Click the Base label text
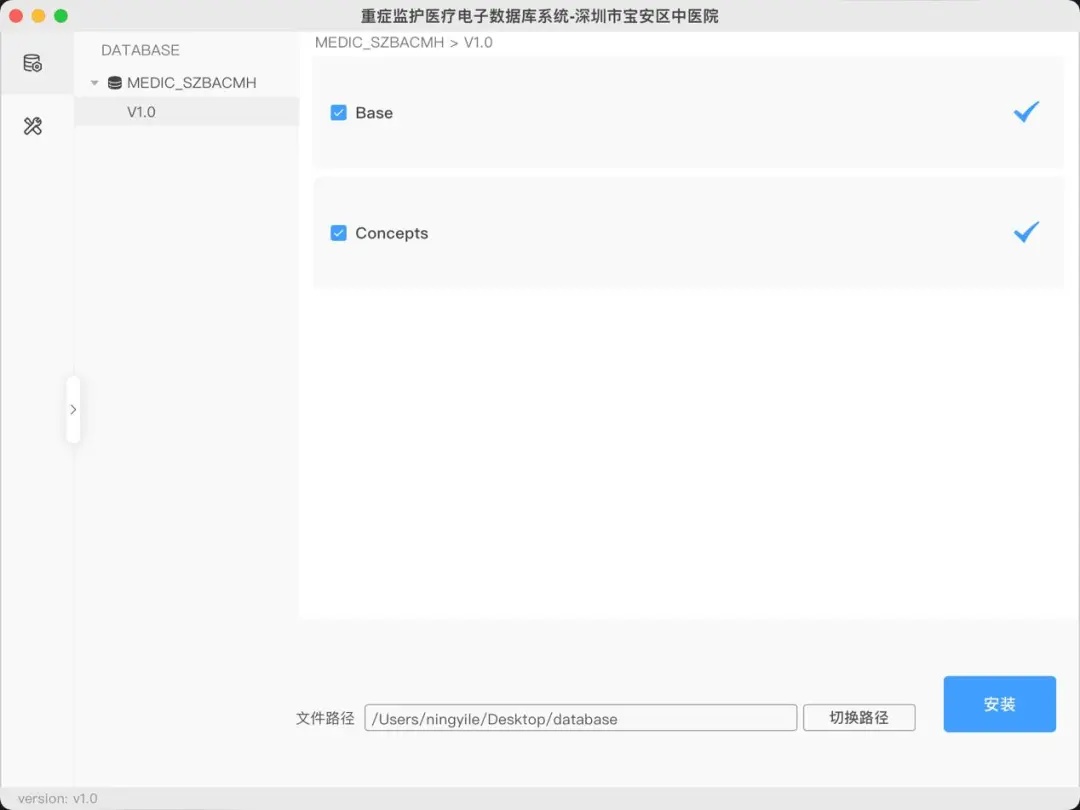1080x810 pixels. coord(374,113)
